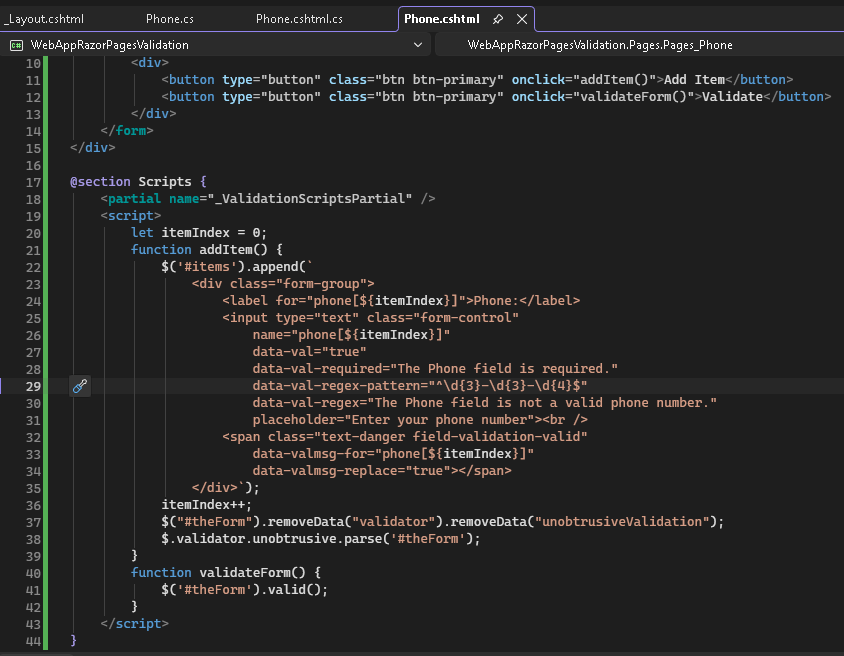The height and width of the screenshot is (656, 844).
Task: Click the itemIndex++ statement
Action: 207,505
